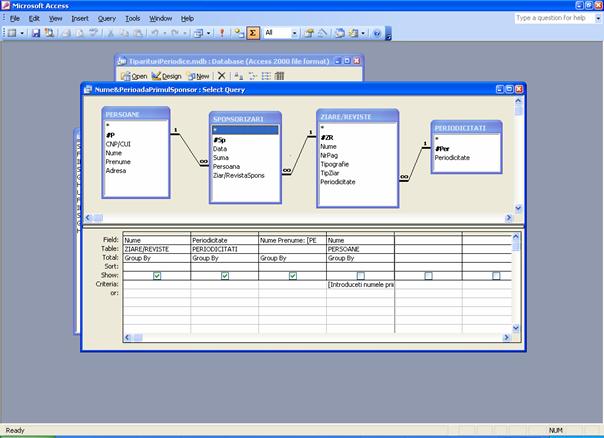Screen dimensions: 604x438
Task: Click Design in the database window toolbar
Action: click(167, 75)
